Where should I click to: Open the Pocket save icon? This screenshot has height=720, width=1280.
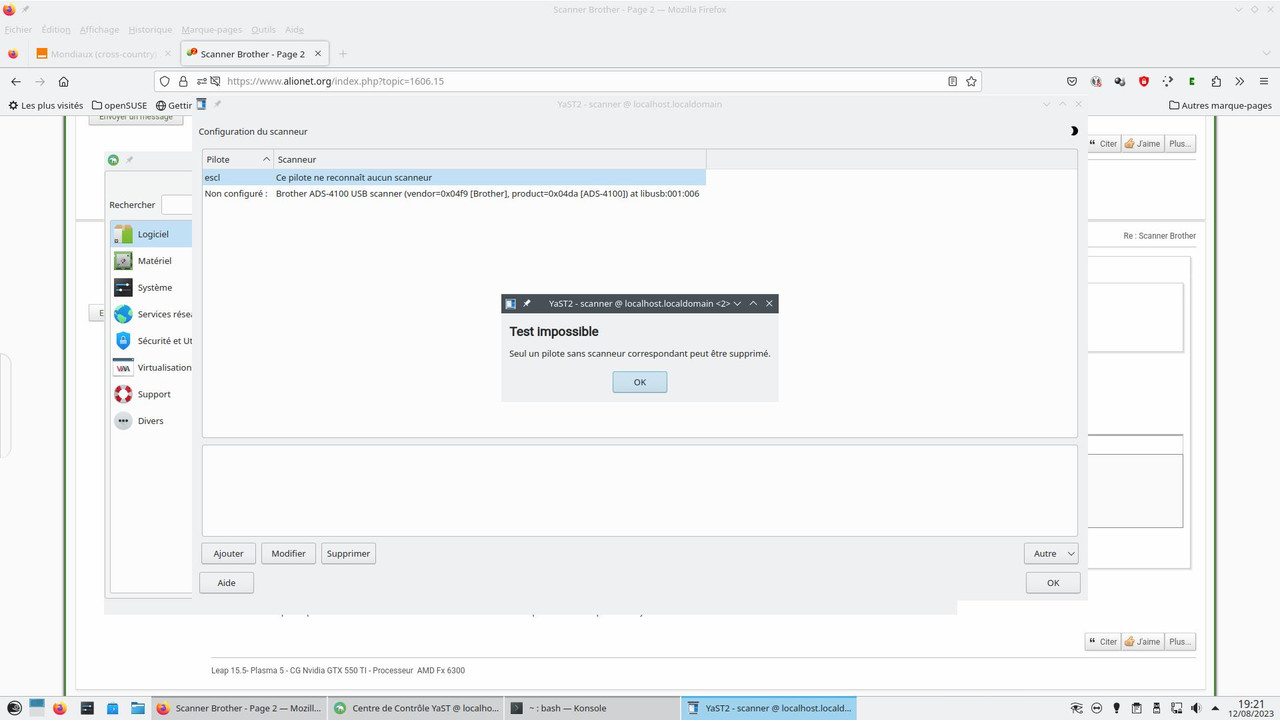tap(1072, 81)
